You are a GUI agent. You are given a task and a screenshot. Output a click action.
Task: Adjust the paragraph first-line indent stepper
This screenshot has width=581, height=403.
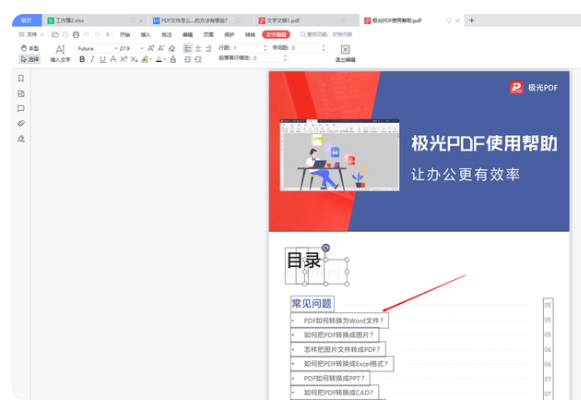[x=285, y=58]
